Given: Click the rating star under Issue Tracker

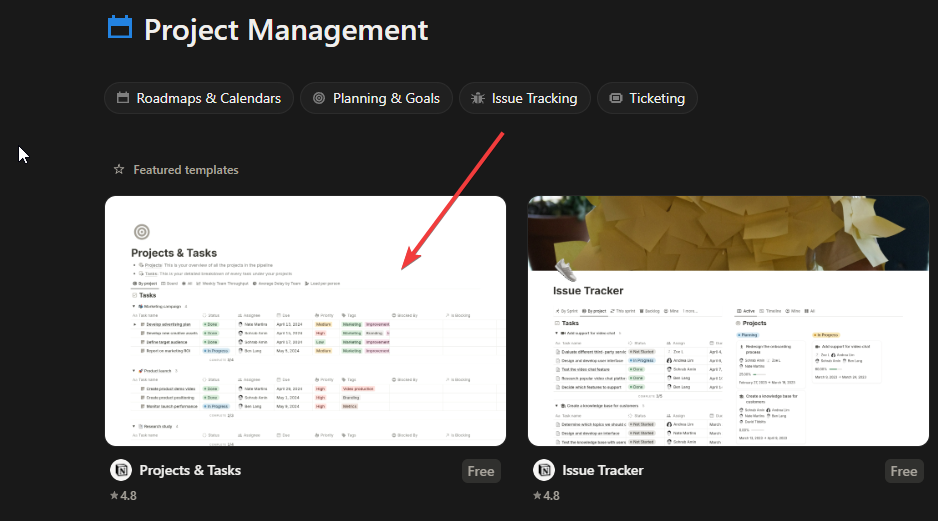Looking at the screenshot, I should [537, 495].
